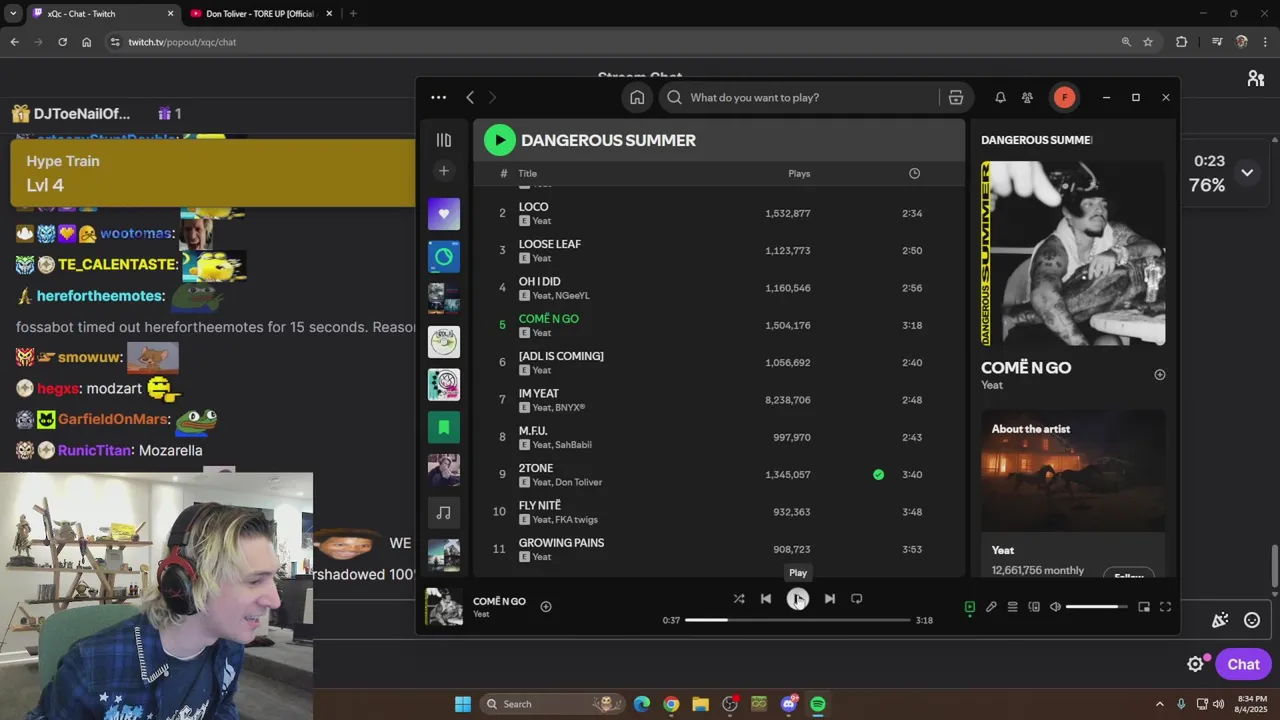Toggle repeat in the player bar
1280x720 pixels.
[x=856, y=599]
